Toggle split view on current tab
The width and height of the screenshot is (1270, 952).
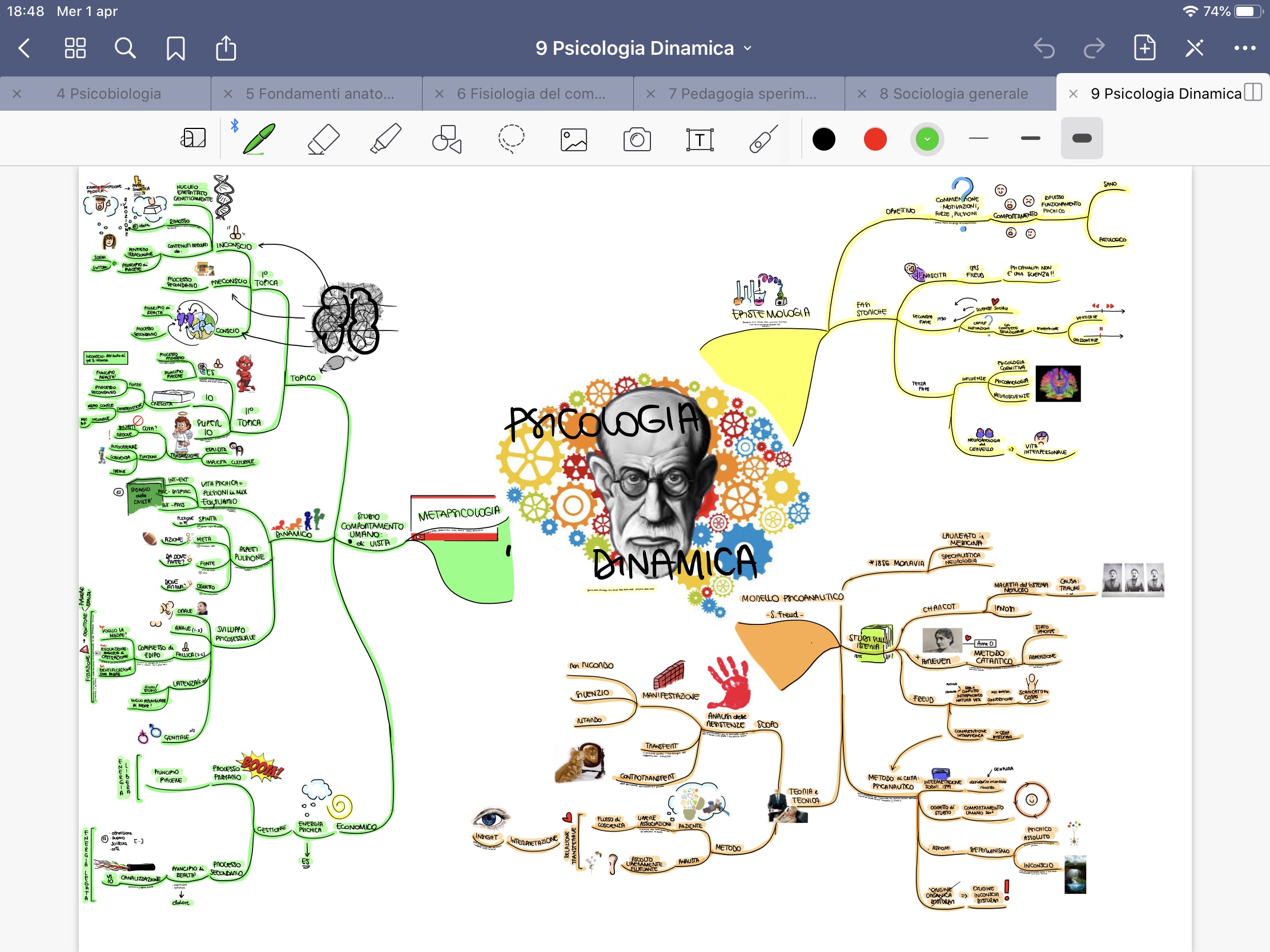1252,92
